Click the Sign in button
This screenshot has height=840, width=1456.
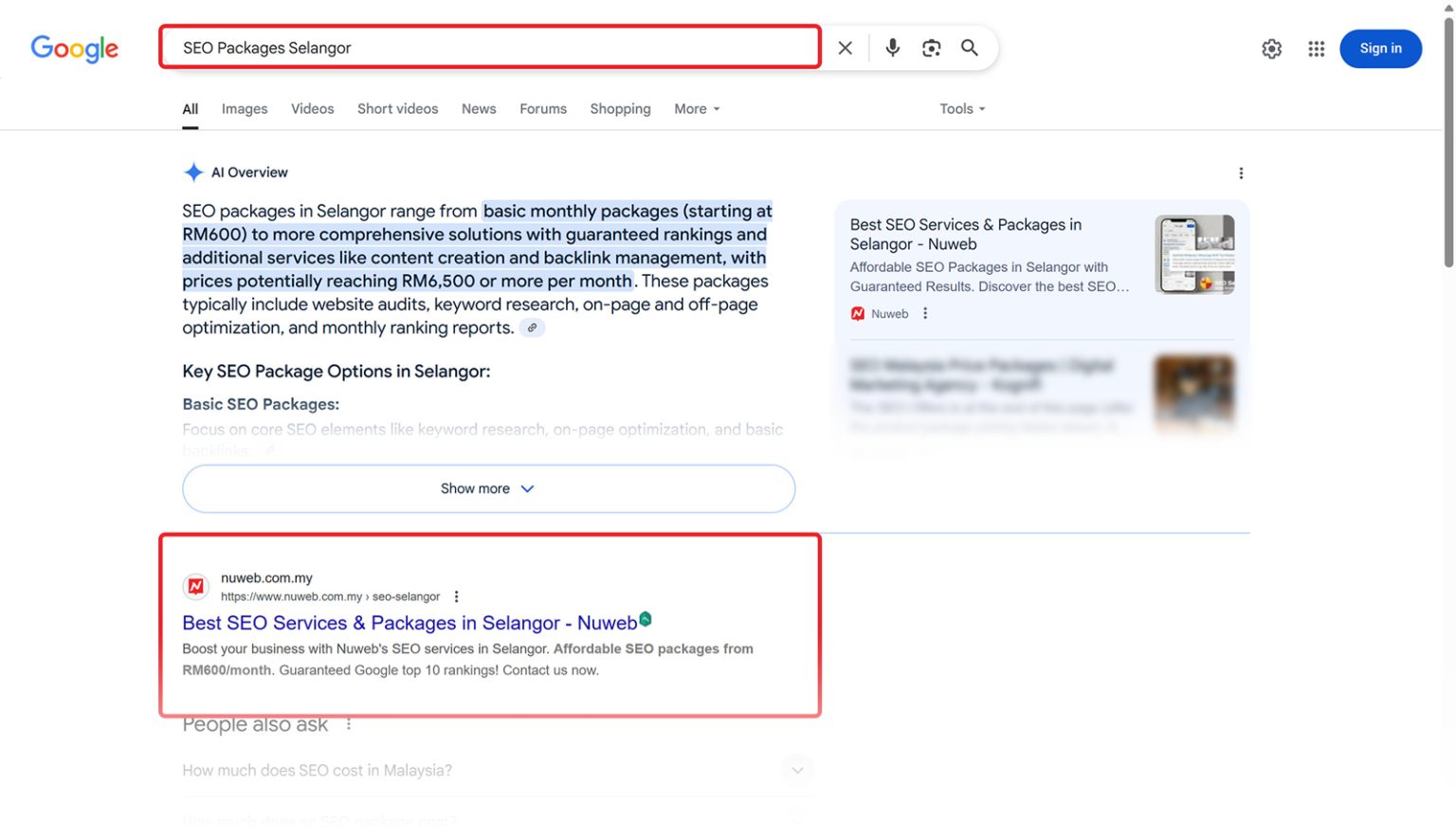(1379, 49)
